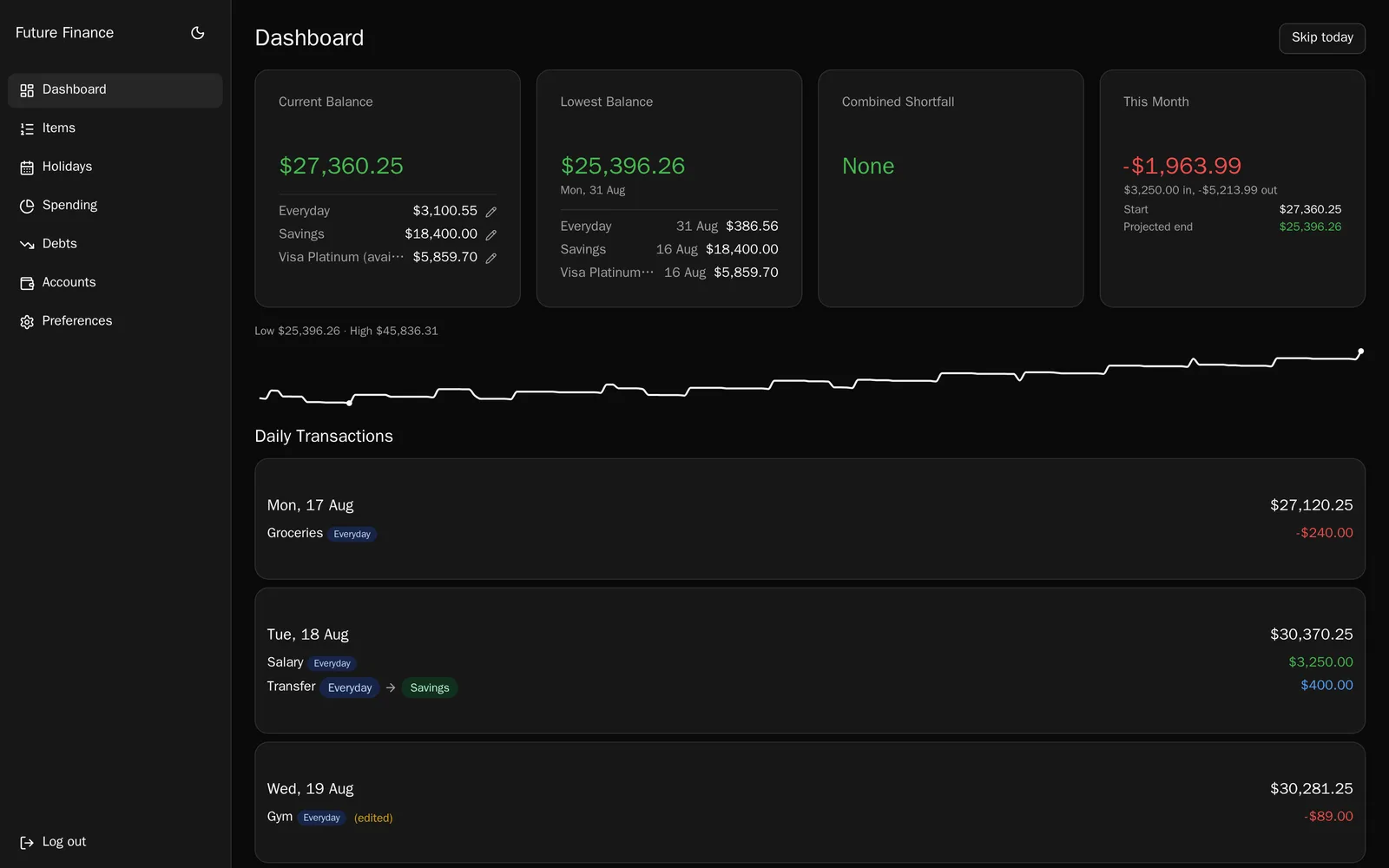This screenshot has height=868, width=1389.
Task: Click the $3,250.00 in, -$5,213.99 out text
Action: click(1200, 190)
